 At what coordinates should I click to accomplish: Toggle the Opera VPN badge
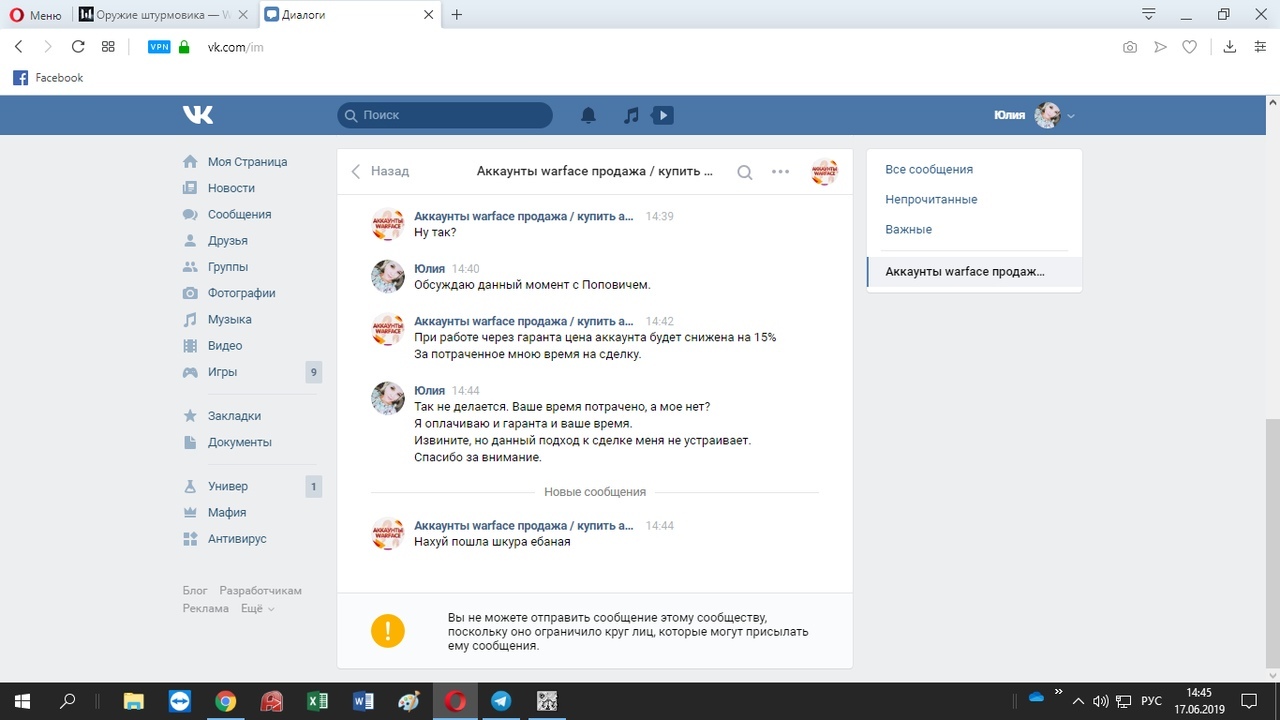(159, 47)
